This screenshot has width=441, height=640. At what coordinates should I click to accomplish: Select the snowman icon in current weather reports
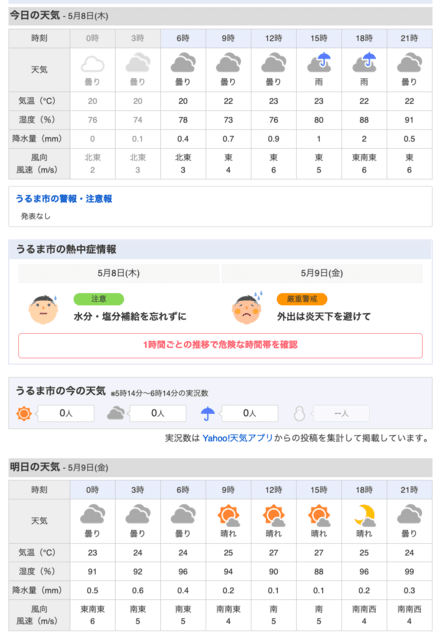click(x=300, y=413)
